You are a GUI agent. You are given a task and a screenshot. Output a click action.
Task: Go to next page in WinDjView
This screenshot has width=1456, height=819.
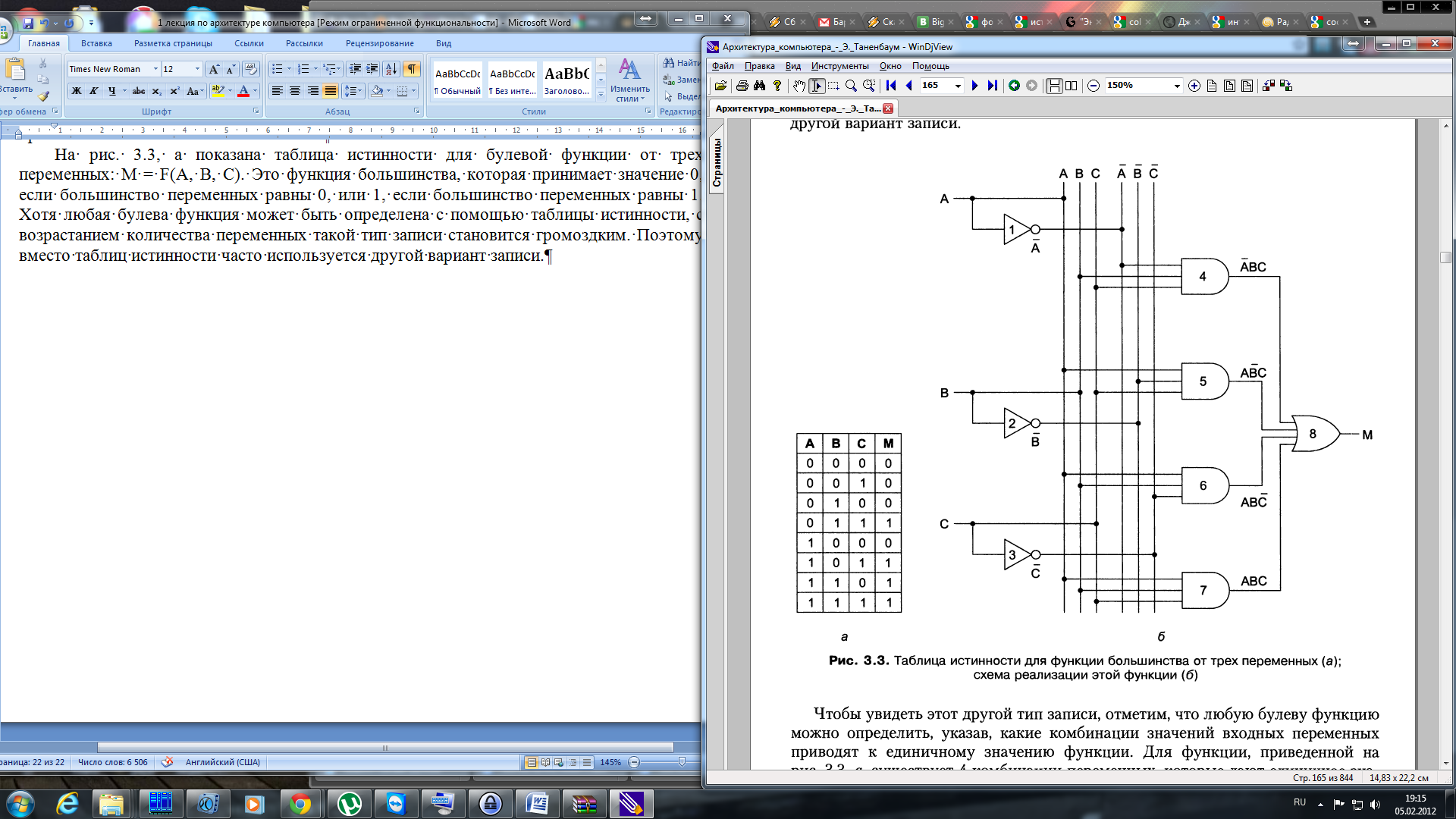[x=974, y=86]
